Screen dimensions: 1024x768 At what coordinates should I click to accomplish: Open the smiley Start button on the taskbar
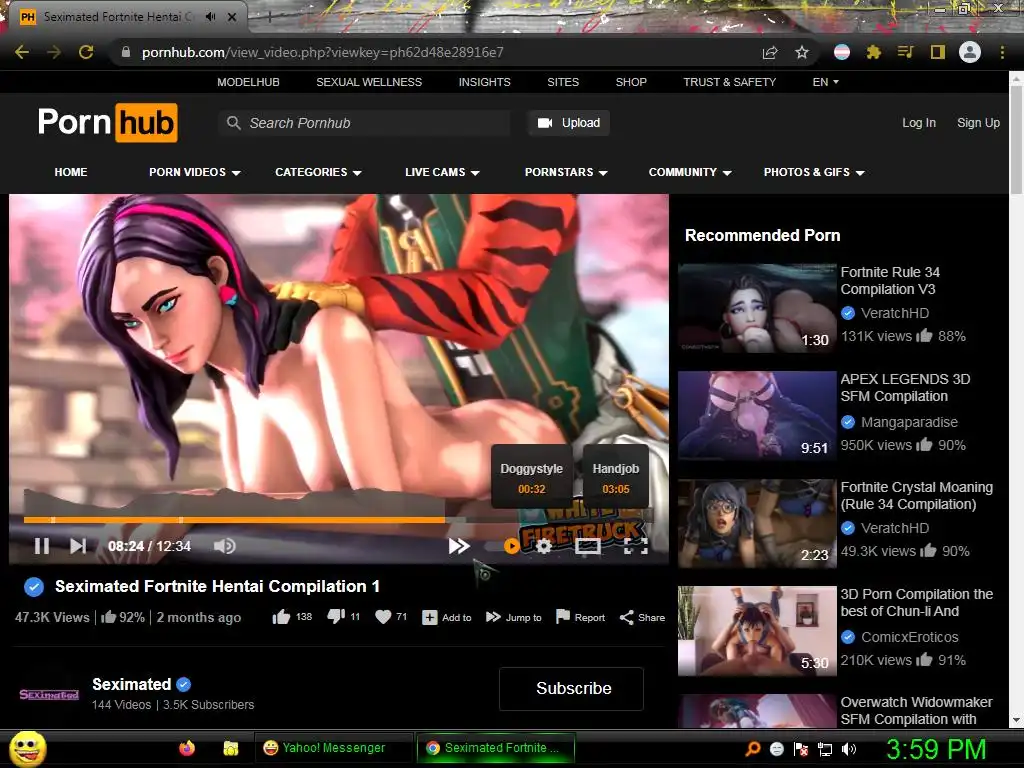coord(27,748)
